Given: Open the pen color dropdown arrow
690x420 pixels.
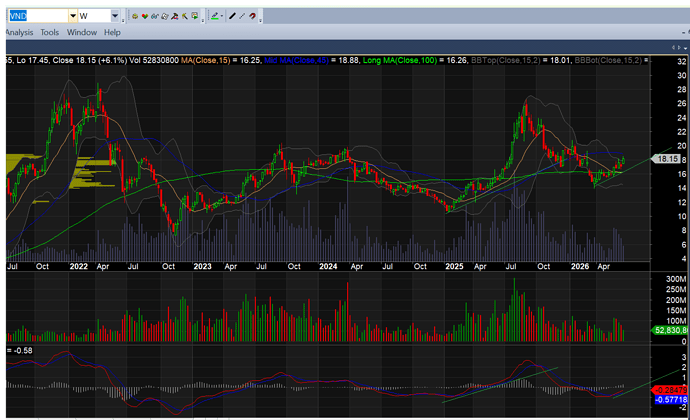Looking at the screenshot, I should 222,16.
